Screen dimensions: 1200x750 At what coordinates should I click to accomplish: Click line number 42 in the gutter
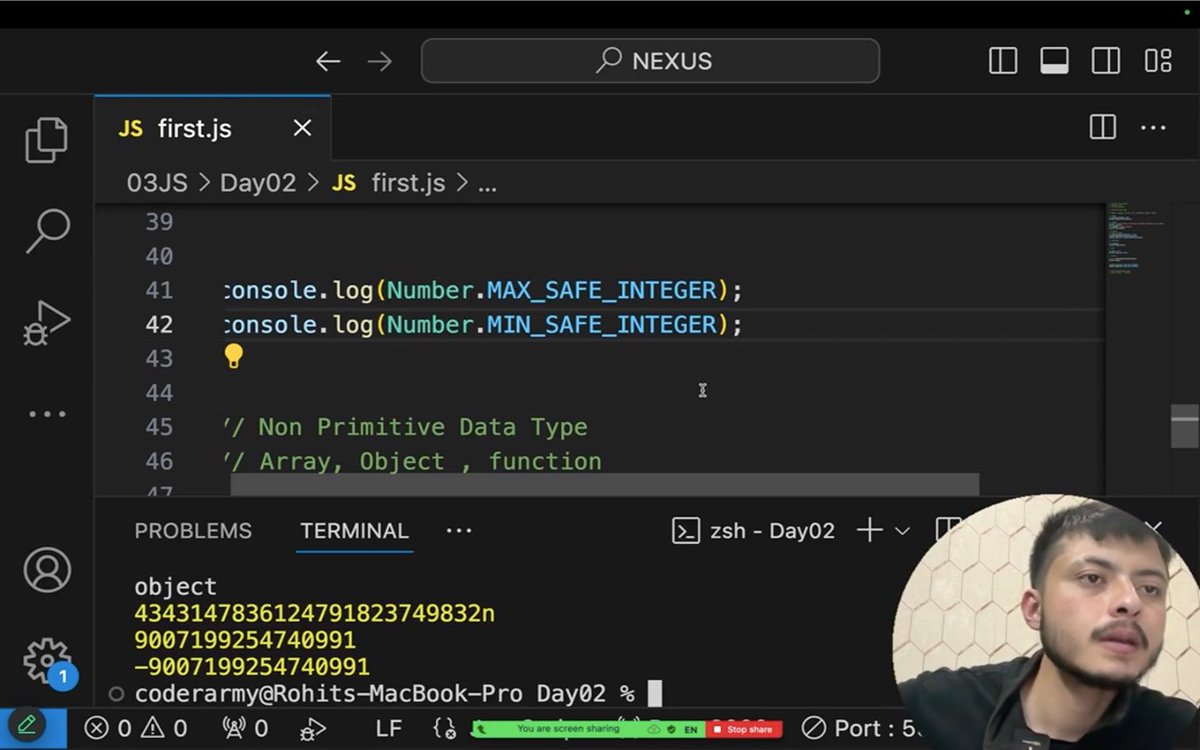[159, 324]
